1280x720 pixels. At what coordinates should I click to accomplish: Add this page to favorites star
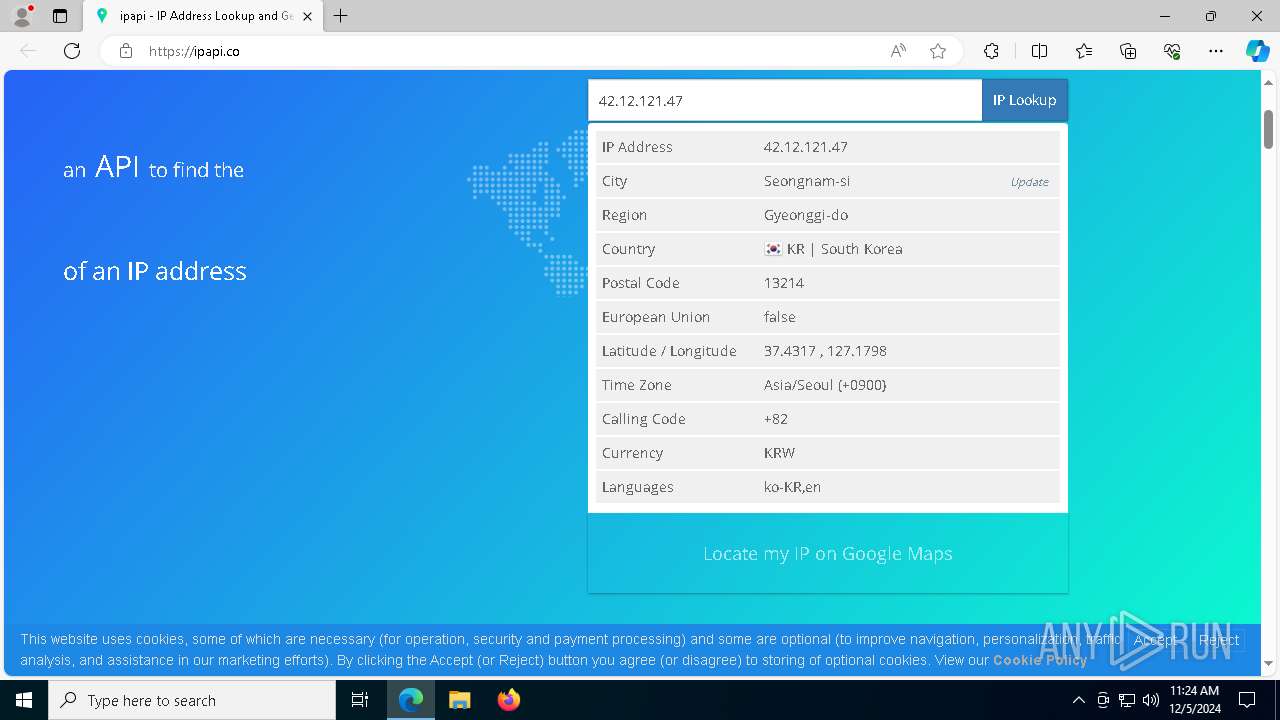[x=938, y=51]
